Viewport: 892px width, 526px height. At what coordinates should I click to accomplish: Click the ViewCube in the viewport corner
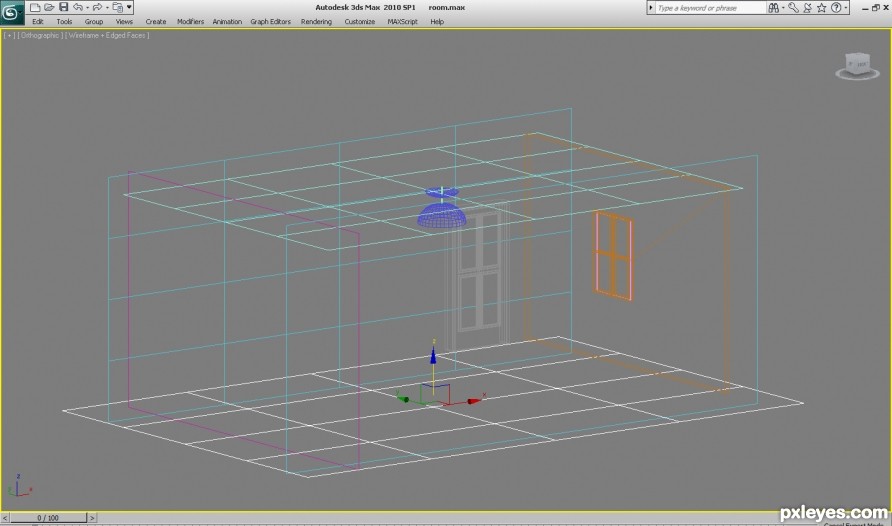[x=858, y=66]
